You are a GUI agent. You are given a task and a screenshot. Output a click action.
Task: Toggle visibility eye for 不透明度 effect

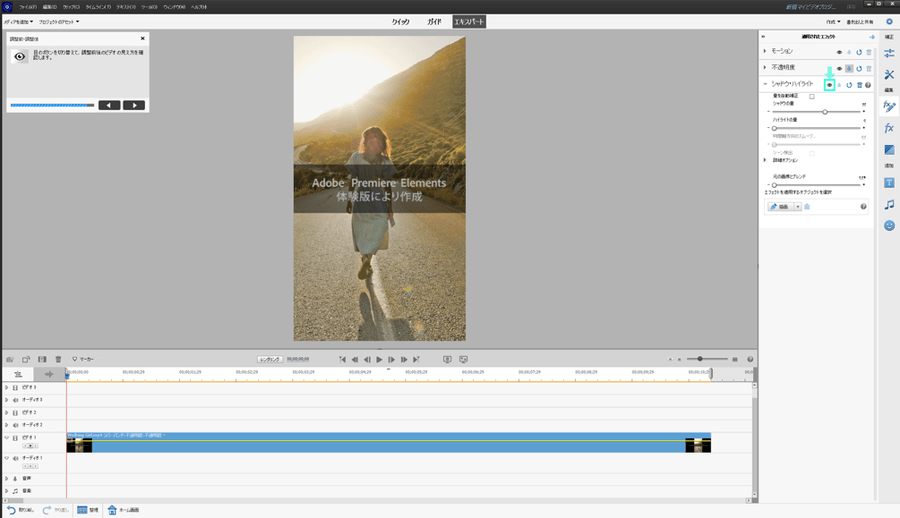[839, 68]
